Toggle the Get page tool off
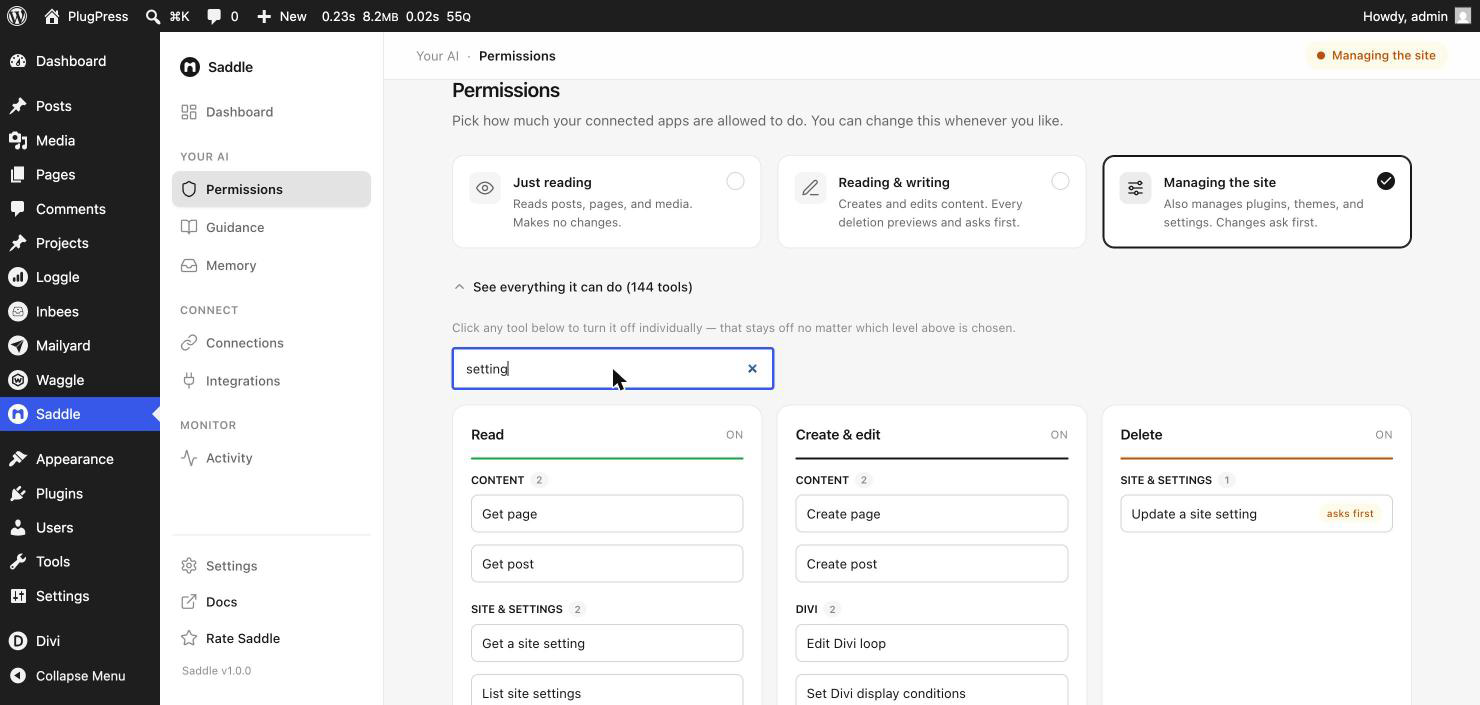 pos(607,514)
